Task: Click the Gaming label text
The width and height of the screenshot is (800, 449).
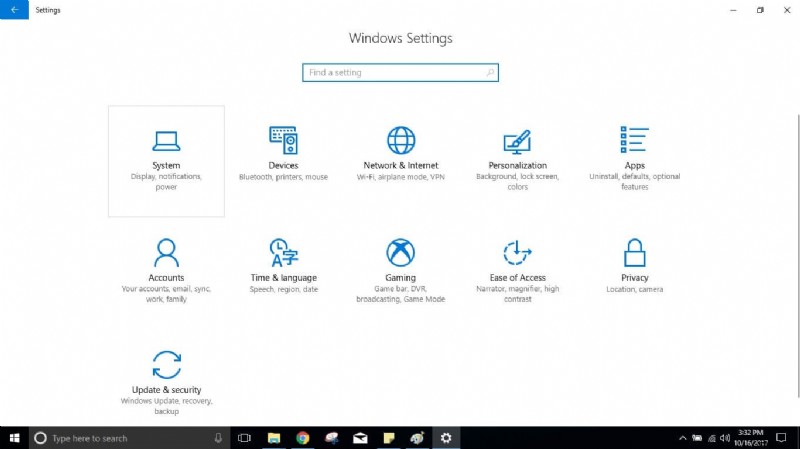Action: (401, 278)
